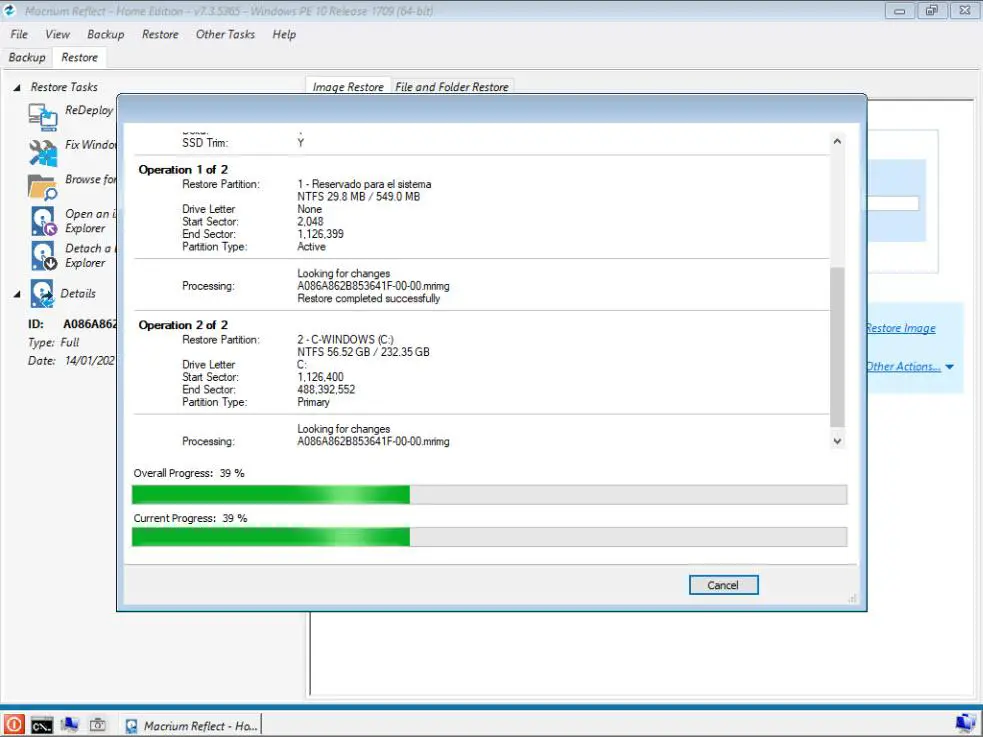Open the network settings taskbar icon
The image size is (983, 737).
[69, 724]
